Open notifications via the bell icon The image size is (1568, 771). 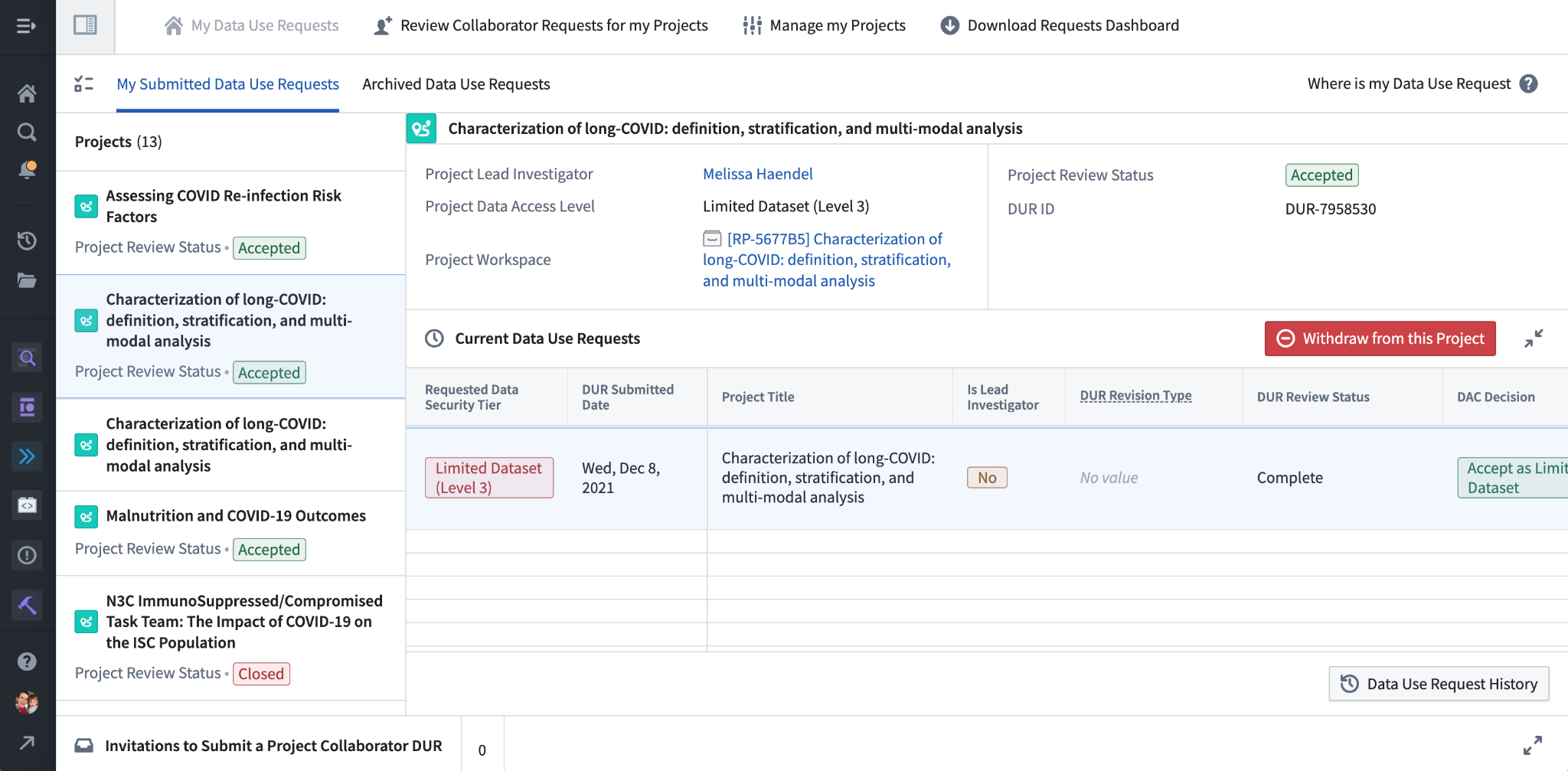(28, 170)
